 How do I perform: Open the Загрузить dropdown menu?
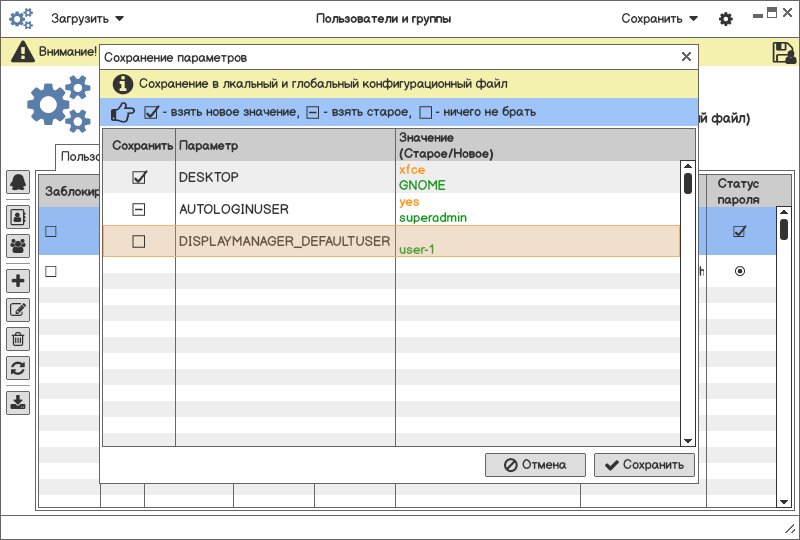click(x=88, y=19)
